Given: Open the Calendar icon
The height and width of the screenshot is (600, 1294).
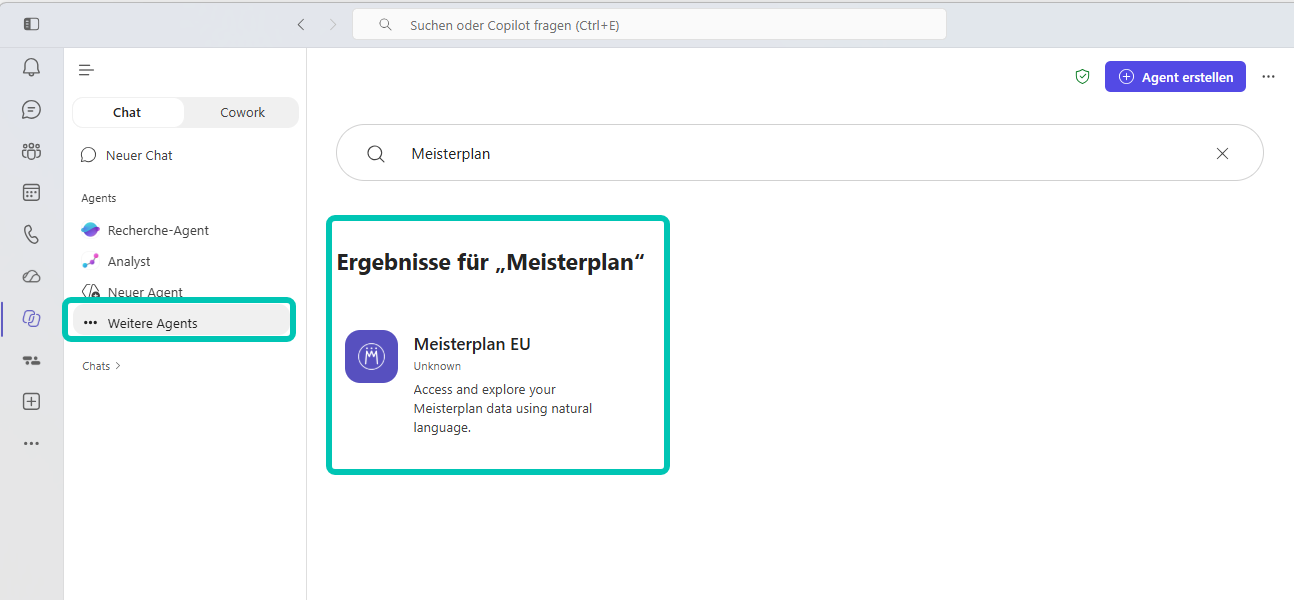Looking at the screenshot, I should 31,193.
